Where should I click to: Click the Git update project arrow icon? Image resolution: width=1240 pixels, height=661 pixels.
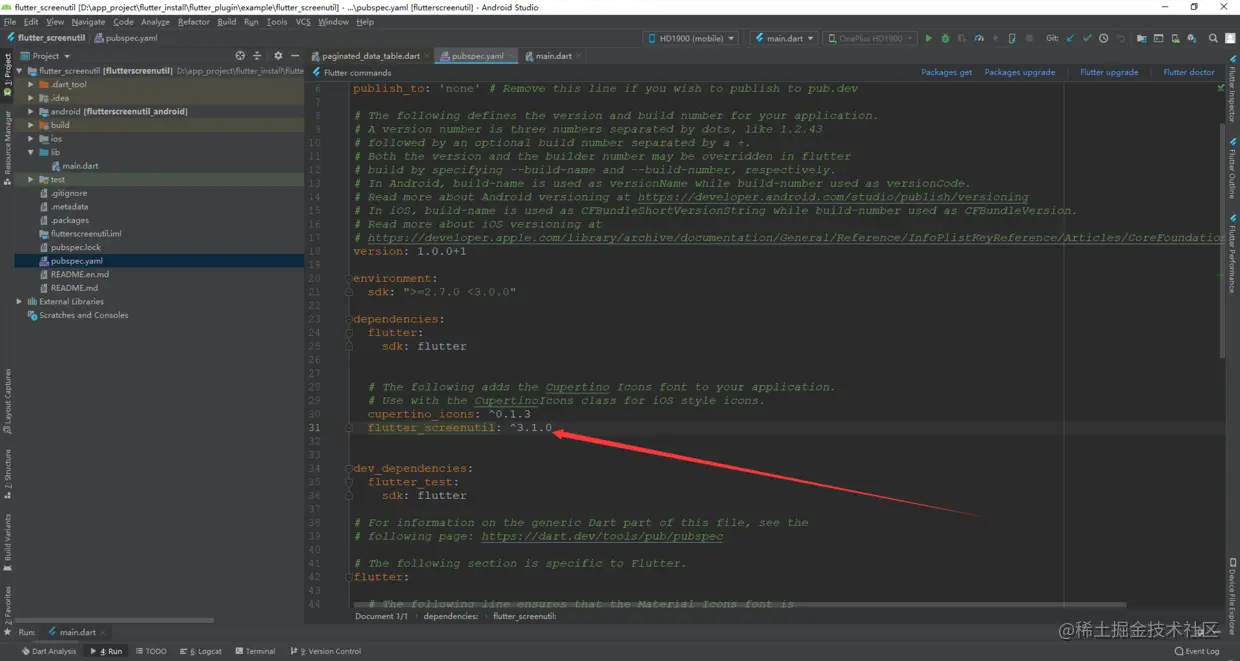1069,38
